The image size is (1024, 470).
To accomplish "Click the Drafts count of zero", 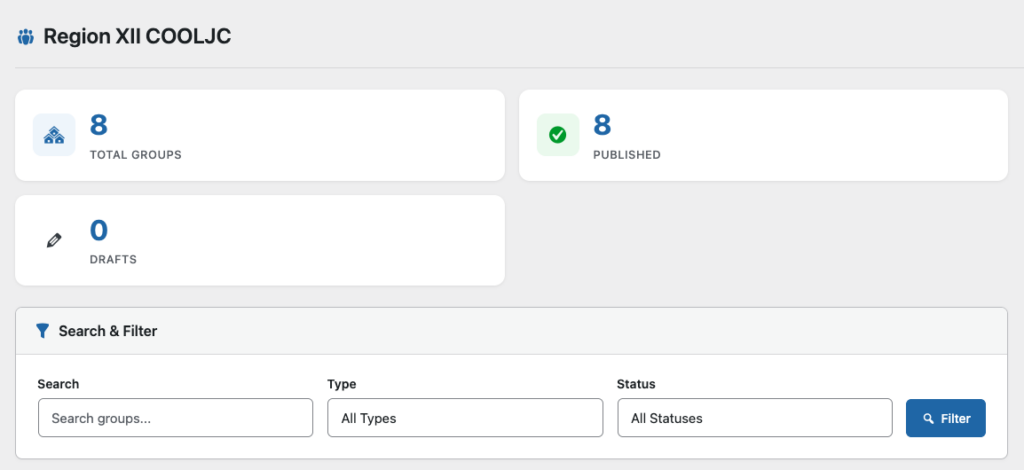I will (x=99, y=230).
